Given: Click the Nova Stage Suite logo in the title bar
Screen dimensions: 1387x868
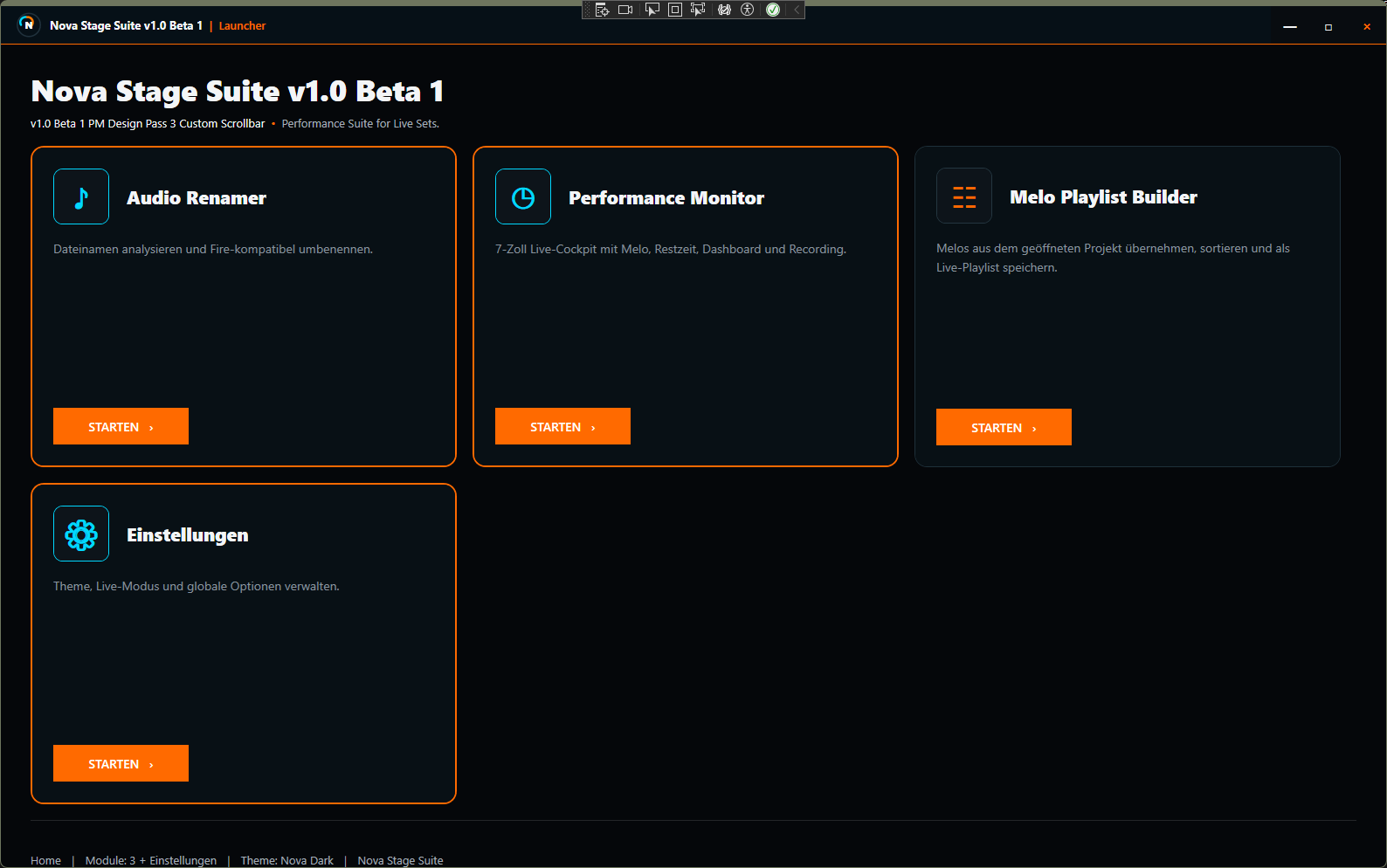Looking at the screenshot, I should [28, 25].
